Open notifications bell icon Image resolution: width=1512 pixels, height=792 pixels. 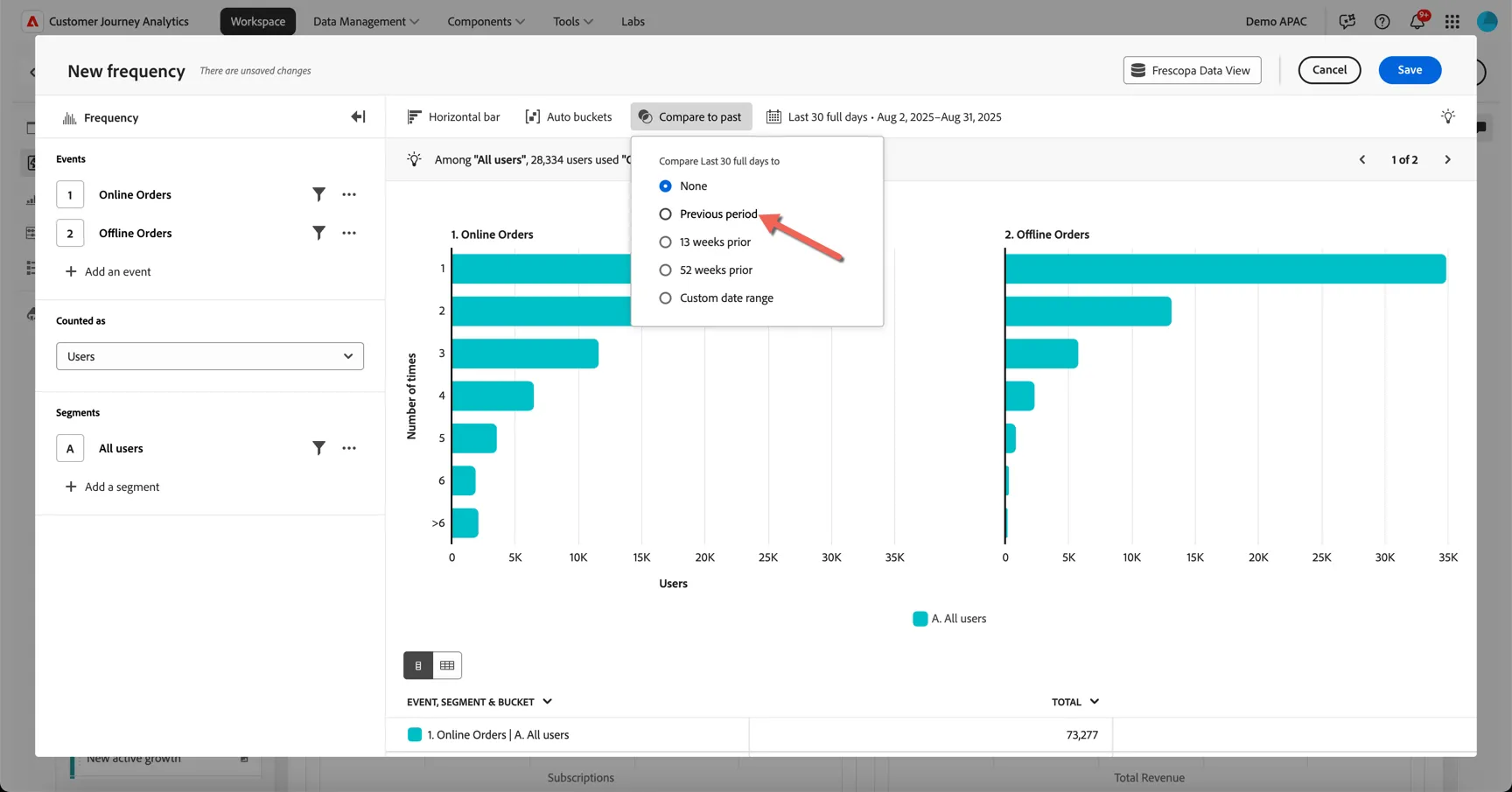1417,21
